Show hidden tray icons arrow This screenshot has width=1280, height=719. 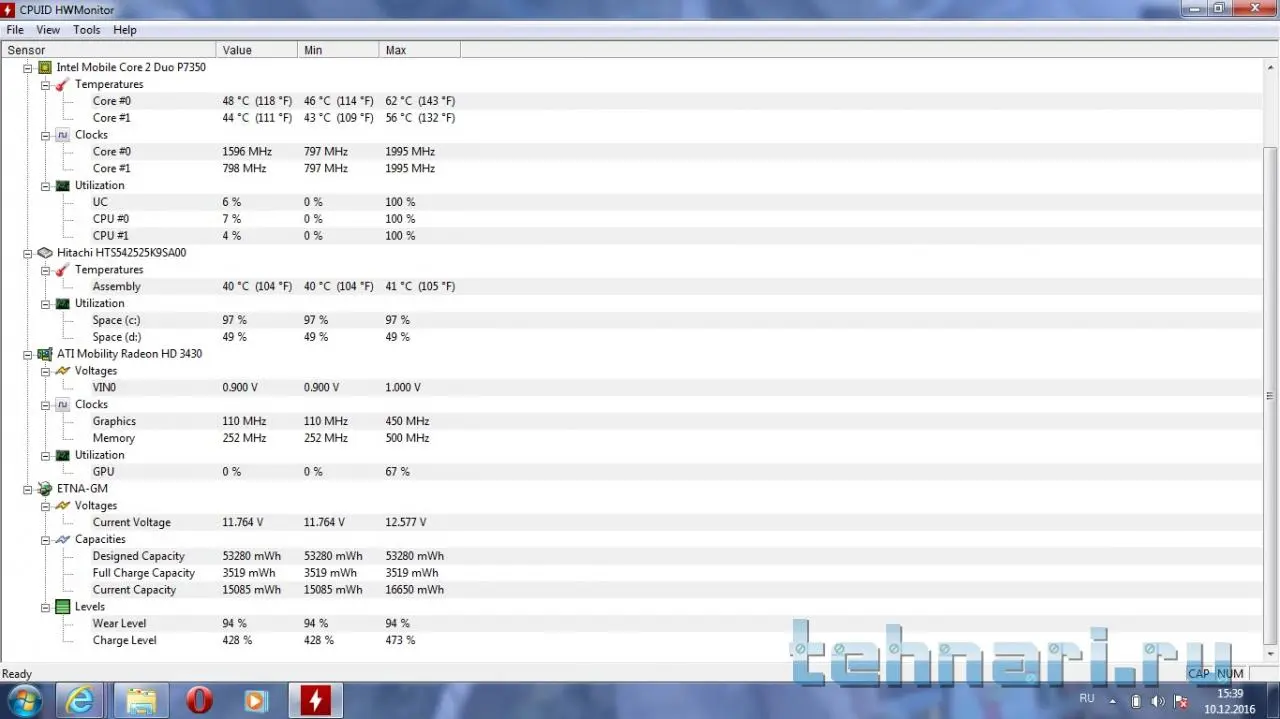pos(1113,701)
